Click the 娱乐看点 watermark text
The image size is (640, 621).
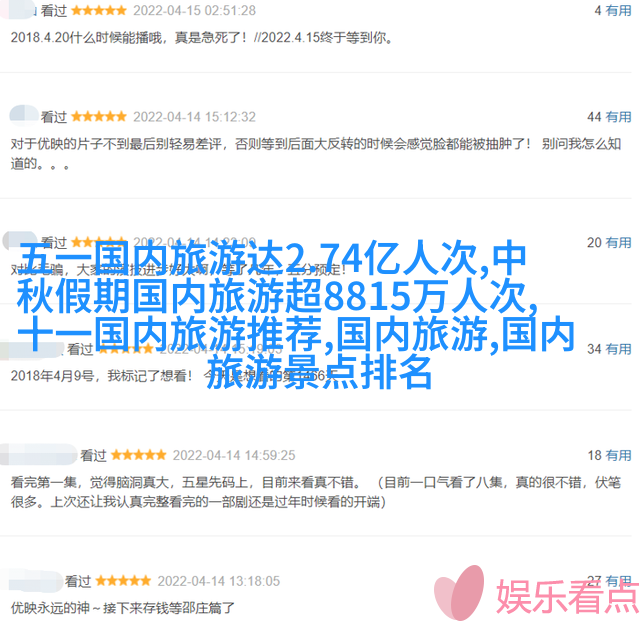pyautogui.click(x=568, y=597)
